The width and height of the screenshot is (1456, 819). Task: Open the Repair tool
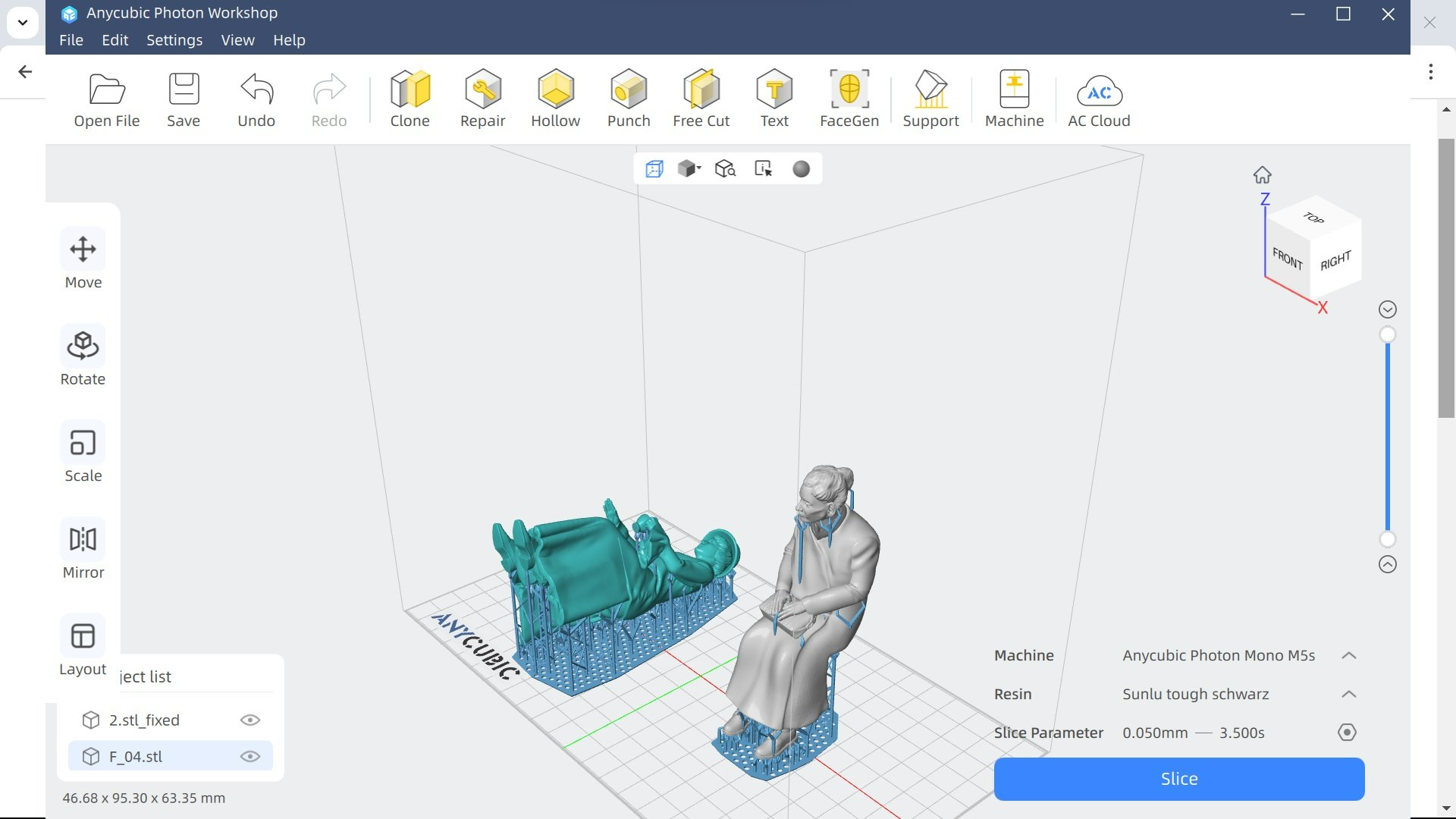(x=482, y=99)
